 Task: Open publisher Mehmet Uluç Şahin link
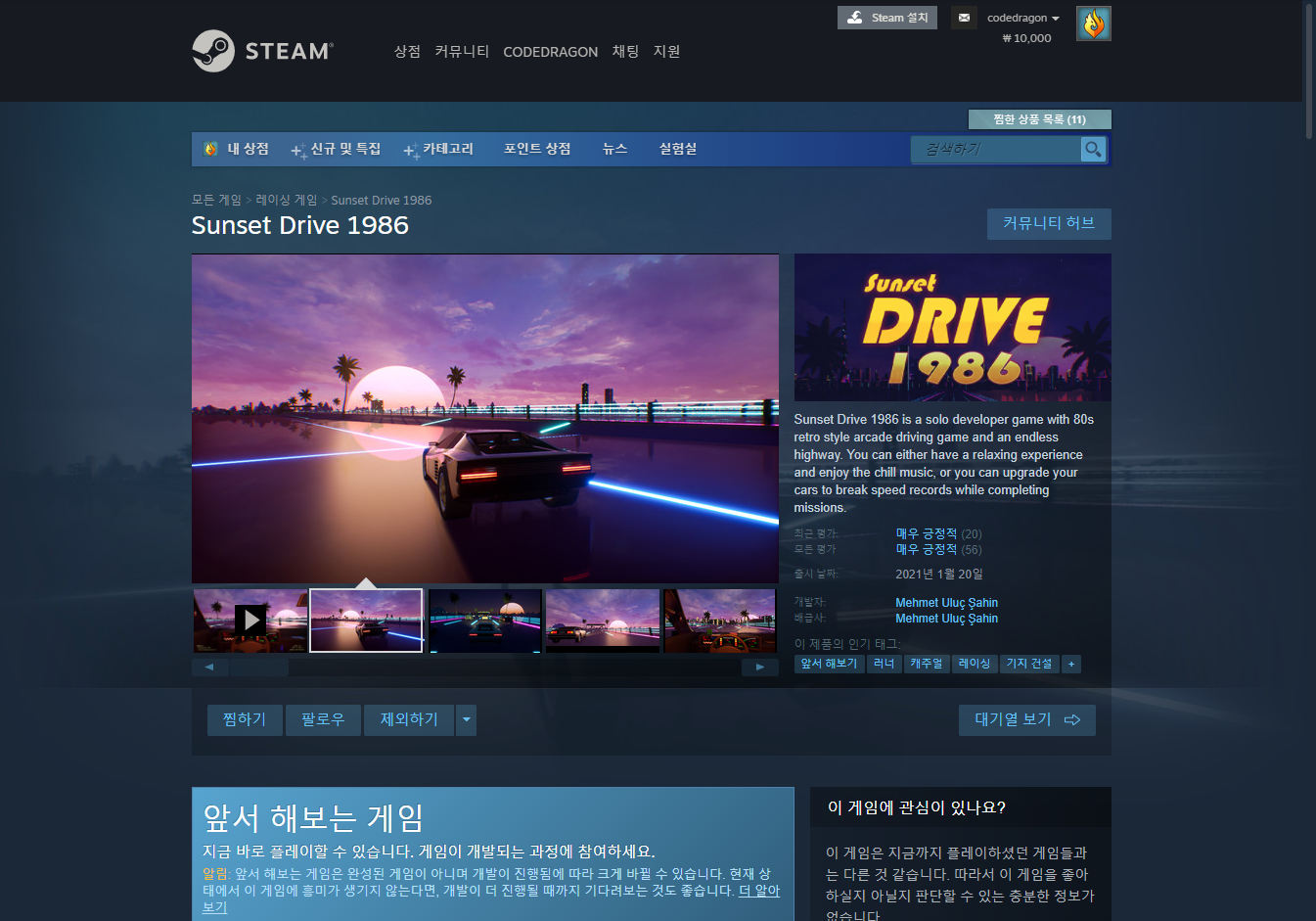[946, 619]
